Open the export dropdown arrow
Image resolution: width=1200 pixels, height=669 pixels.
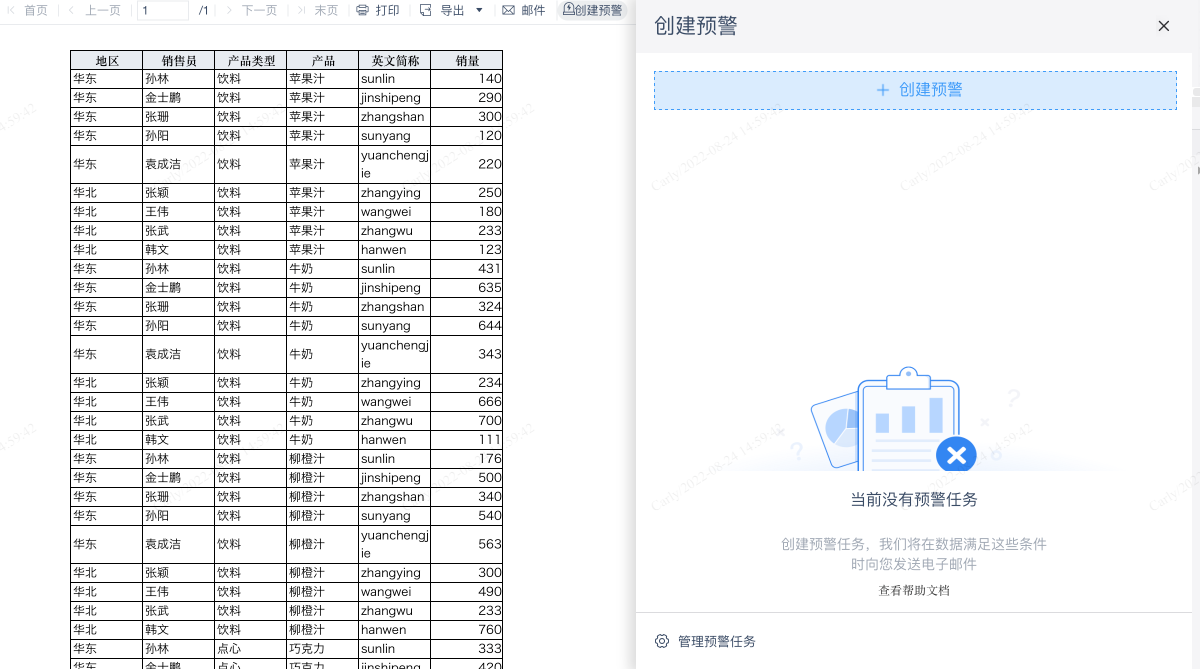point(479,10)
